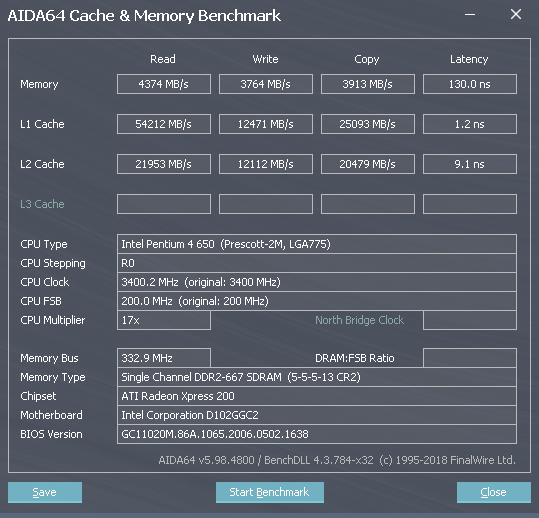This screenshot has height=518, width=539.
Task: Click the empty L3 Cache Copy field
Action: click(368, 204)
